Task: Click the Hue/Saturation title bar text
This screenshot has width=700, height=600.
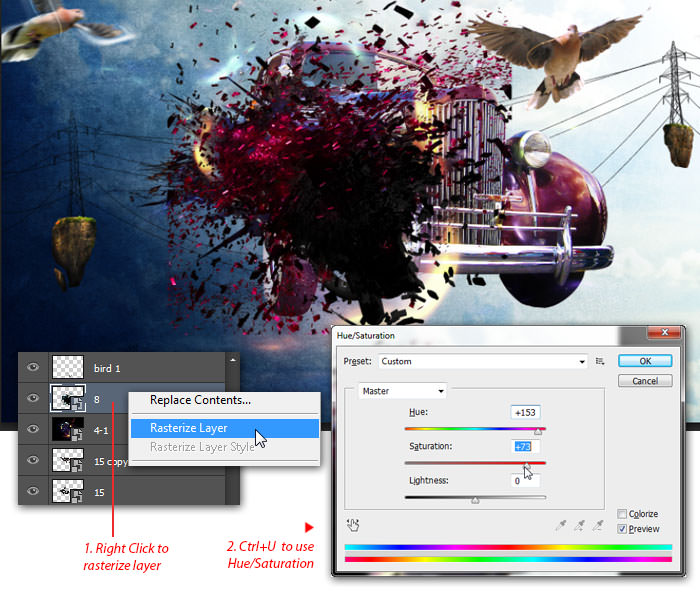Action: coord(366,336)
